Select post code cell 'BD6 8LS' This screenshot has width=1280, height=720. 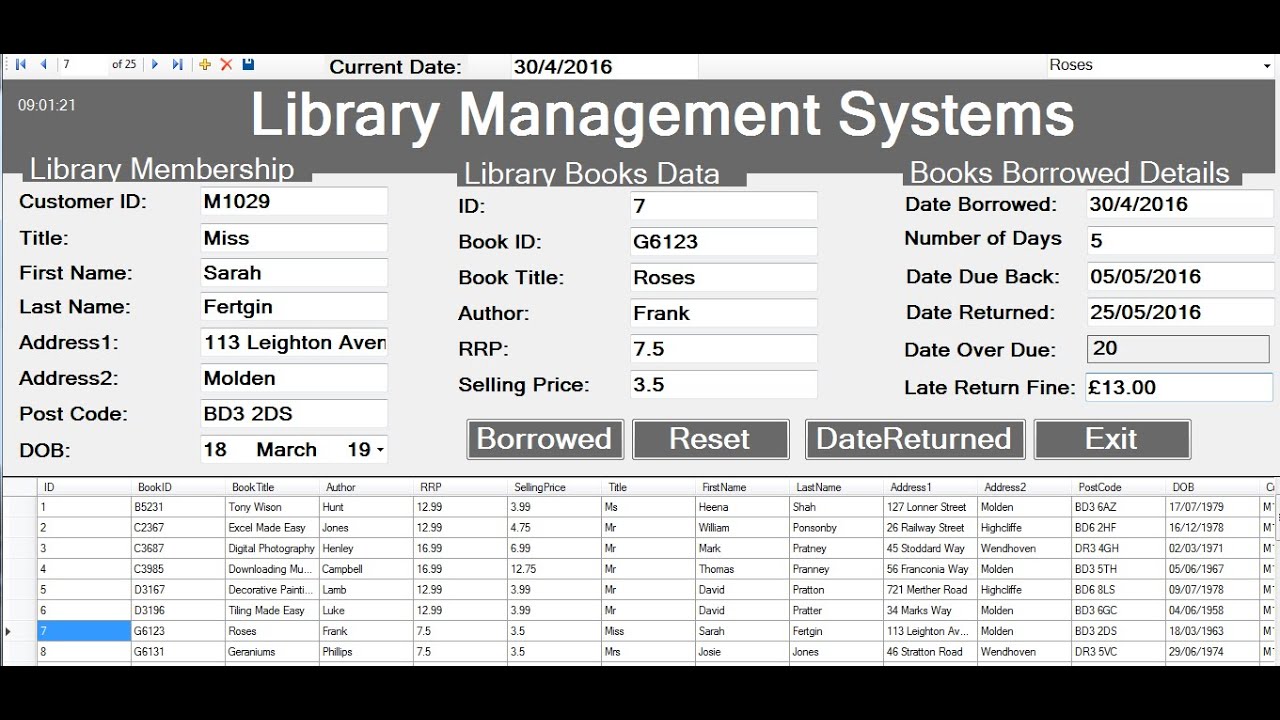(x=1118, y=589)
